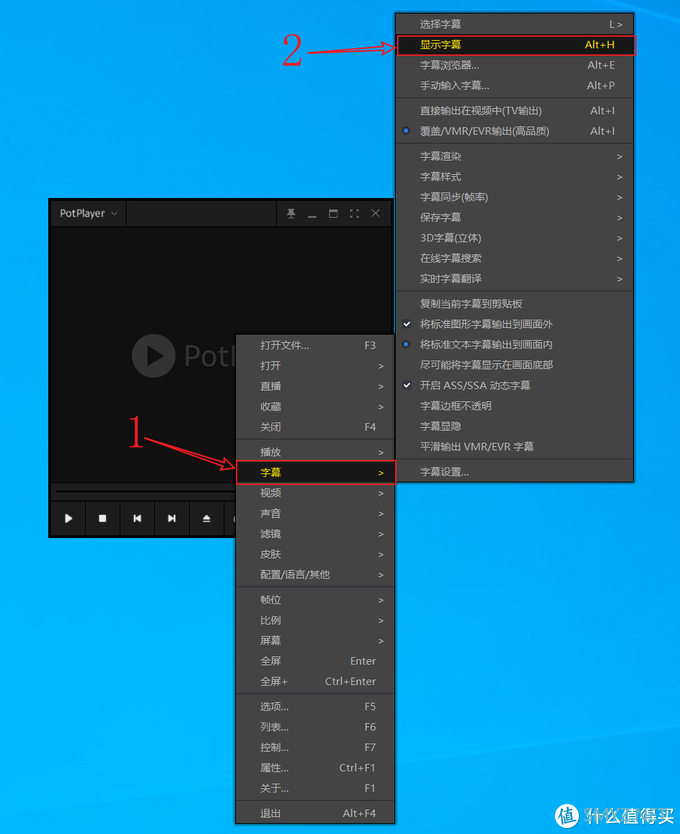This screenshot has height=834, width=680.
Task: Skip to next track in PotPlayer
Action: click(172, 518)
